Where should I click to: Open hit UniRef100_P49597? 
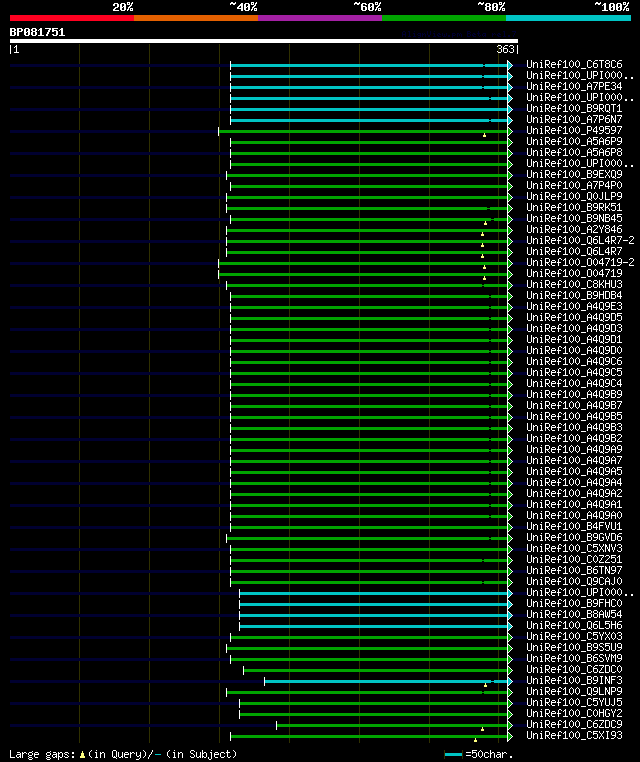574,131
